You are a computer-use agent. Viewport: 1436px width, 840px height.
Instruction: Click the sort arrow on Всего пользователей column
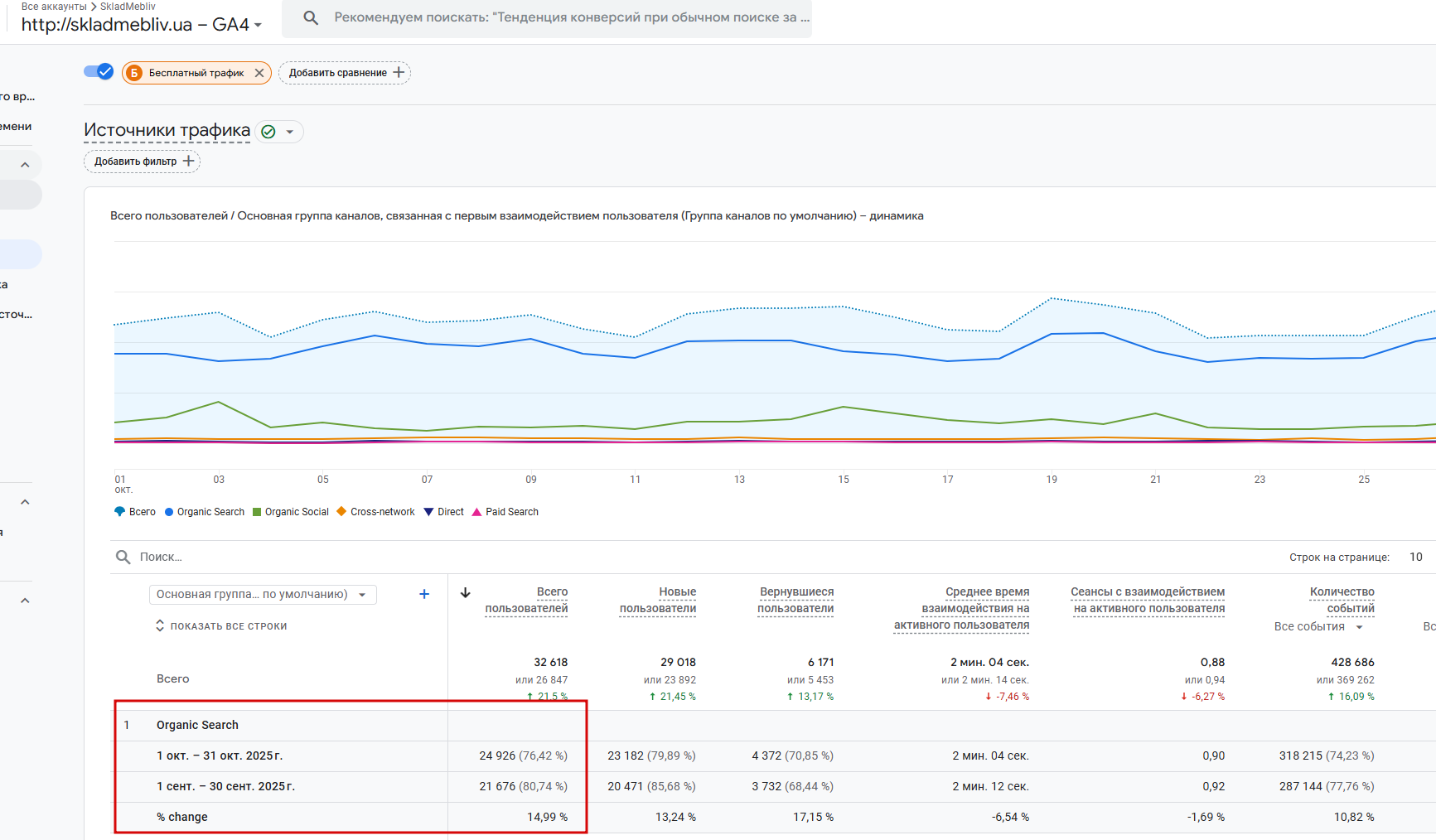466,592
